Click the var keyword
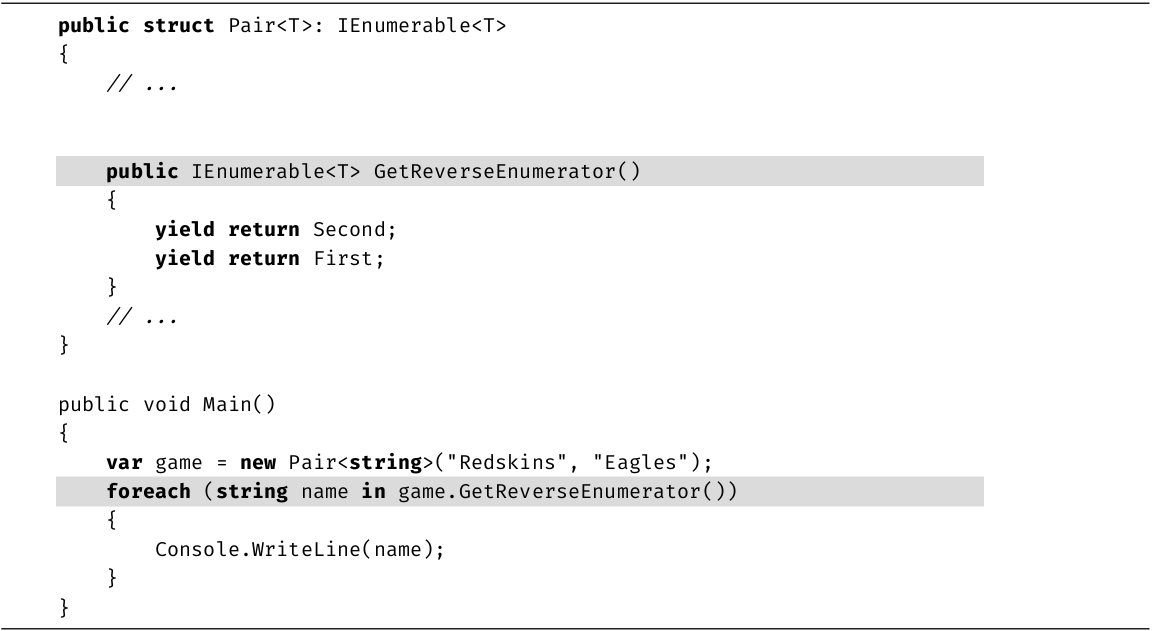1152x631 pixels. [x=125, y=463]
